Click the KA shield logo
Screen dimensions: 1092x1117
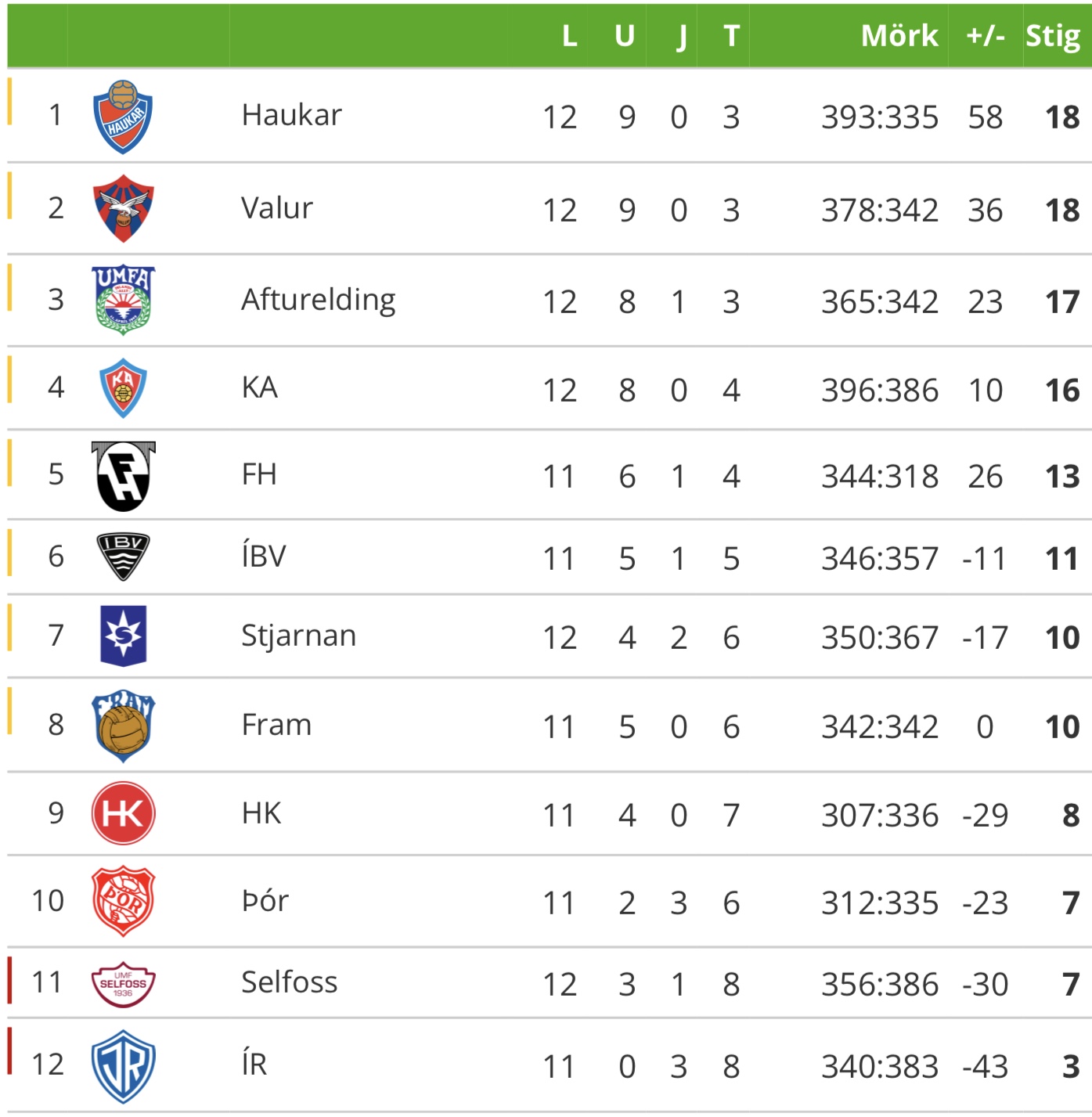[x=123, y=388]
